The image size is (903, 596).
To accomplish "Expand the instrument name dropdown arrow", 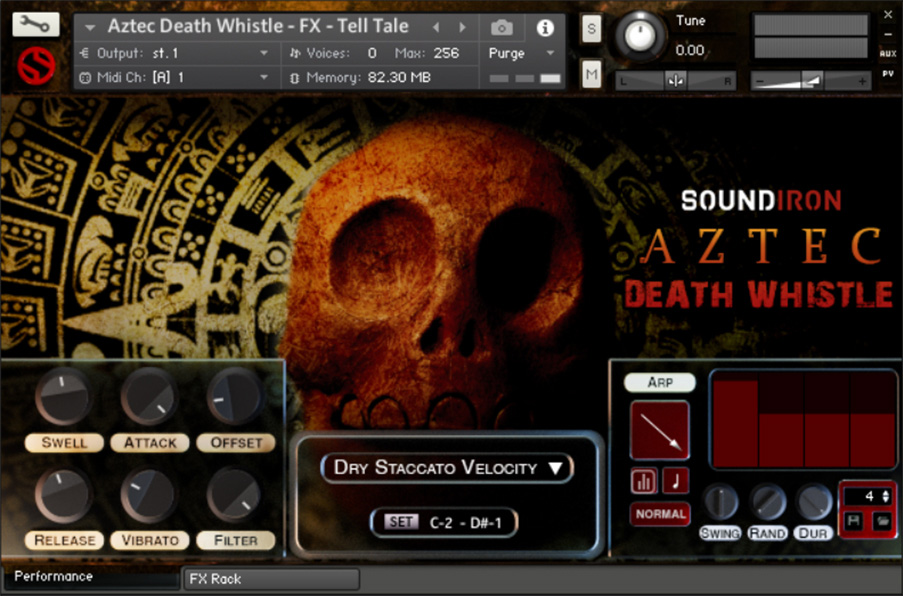I will (x=90, y=27).
